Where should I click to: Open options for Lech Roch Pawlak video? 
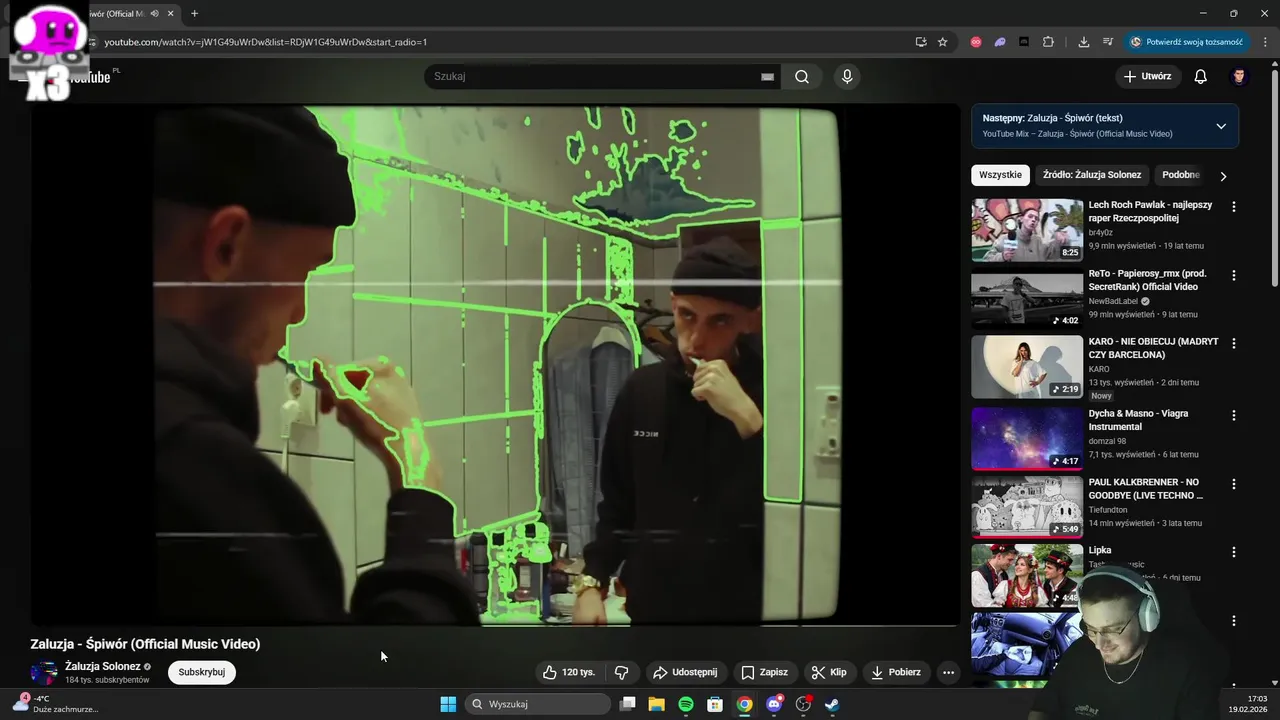click(x=1233, y=207)
